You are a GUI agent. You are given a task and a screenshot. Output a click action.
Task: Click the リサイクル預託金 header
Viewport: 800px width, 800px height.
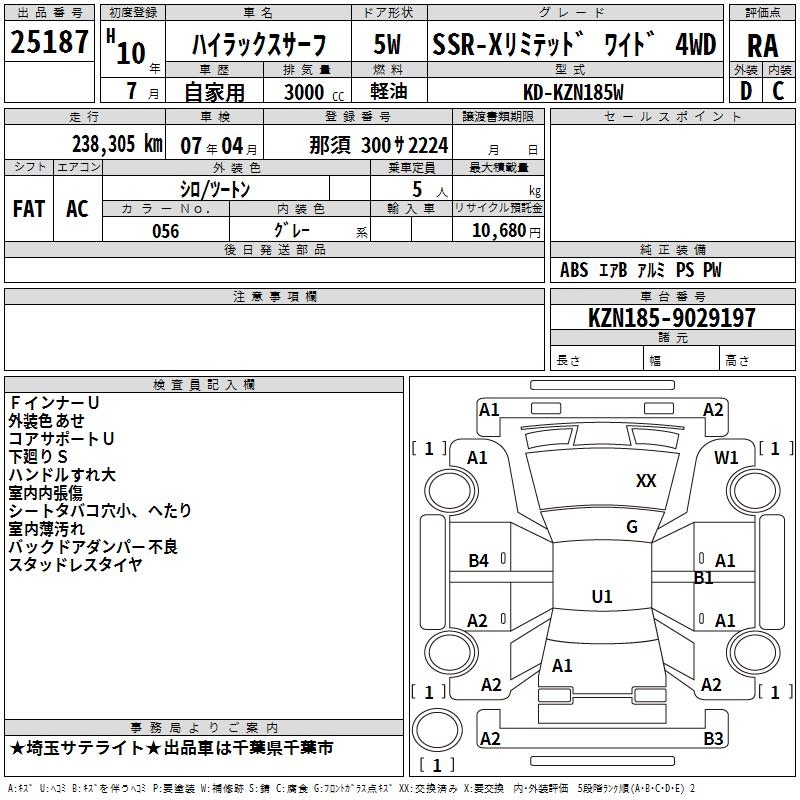click(498, 208)
